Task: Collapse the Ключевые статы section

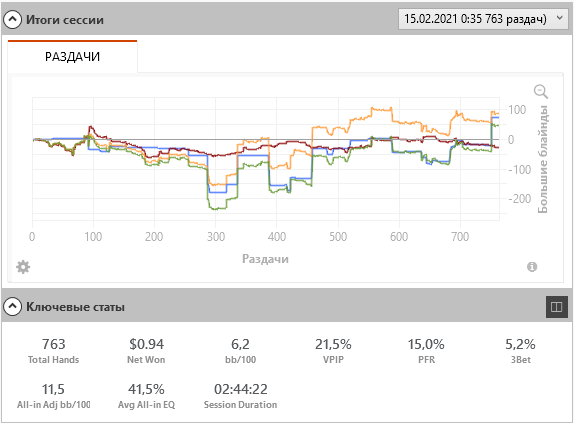Action: click(x=12, y=306)
